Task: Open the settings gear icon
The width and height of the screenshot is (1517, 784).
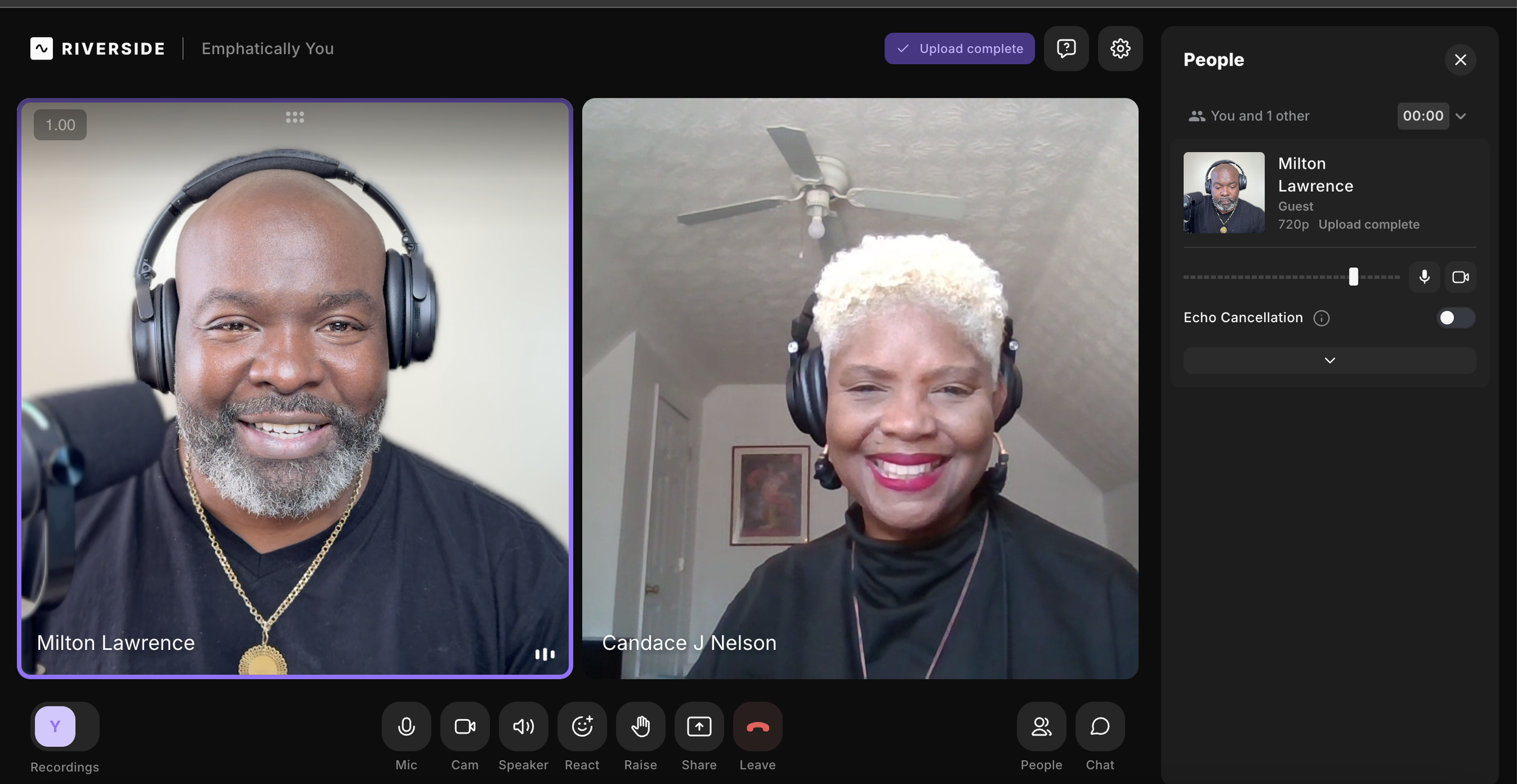Action: (1120, 49)
